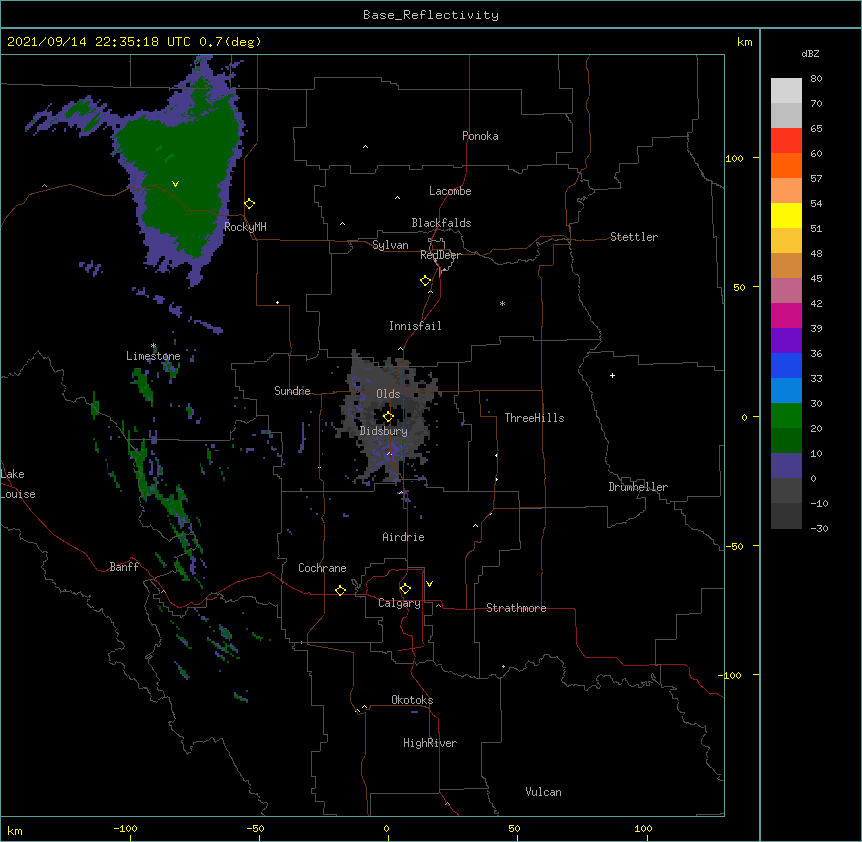
Task: Click the ThreeHills city label
Action: coord(534,418)
